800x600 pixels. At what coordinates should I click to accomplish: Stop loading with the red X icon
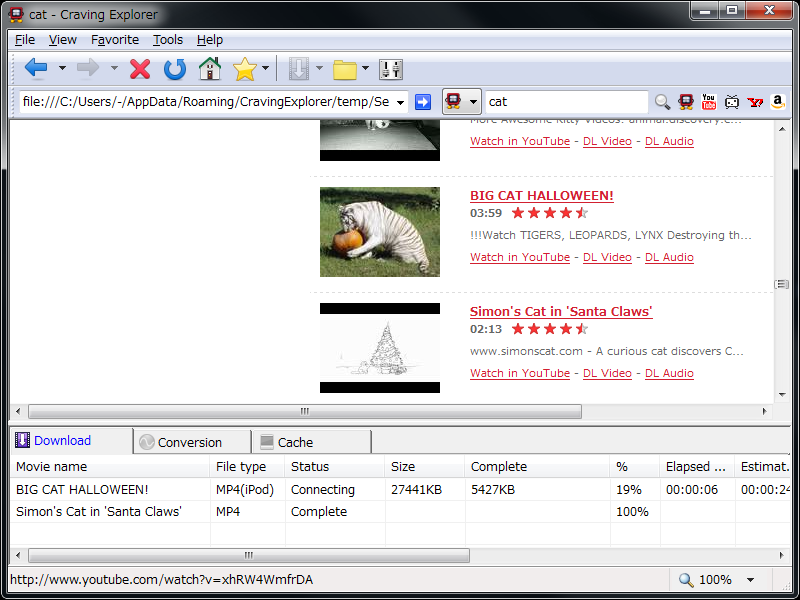pos(140,69)
